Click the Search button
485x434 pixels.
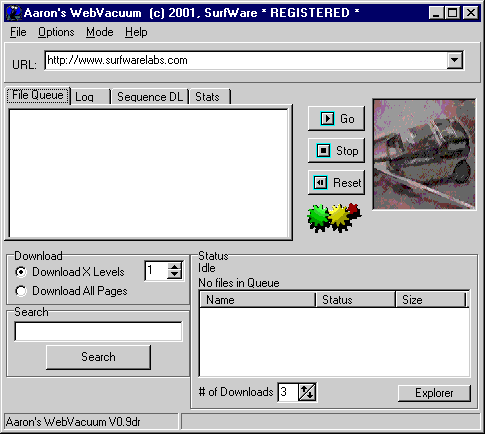[x=98, y=357]
